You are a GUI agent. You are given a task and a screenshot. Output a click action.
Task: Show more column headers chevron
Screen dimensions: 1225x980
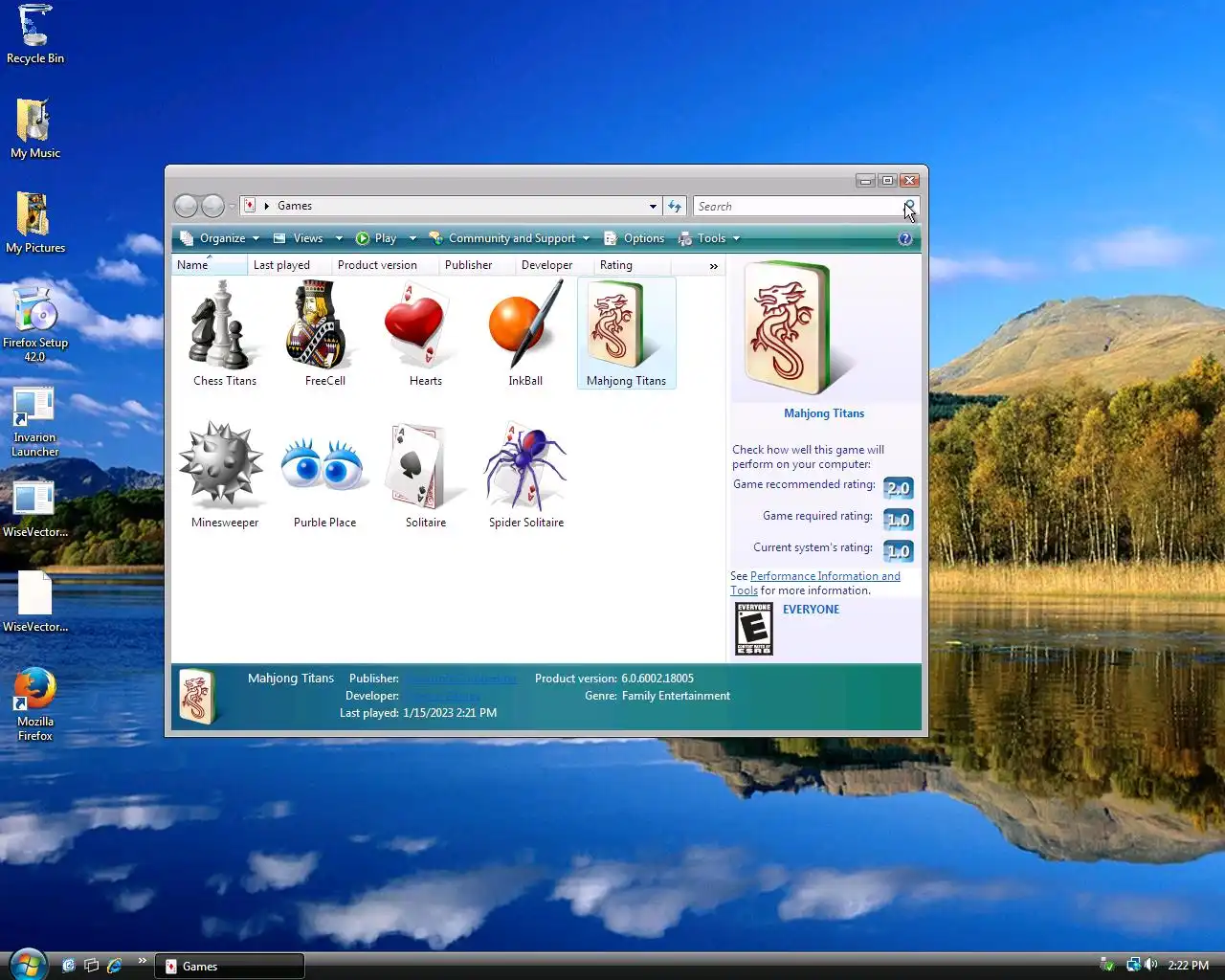click(x=713, y=266)
